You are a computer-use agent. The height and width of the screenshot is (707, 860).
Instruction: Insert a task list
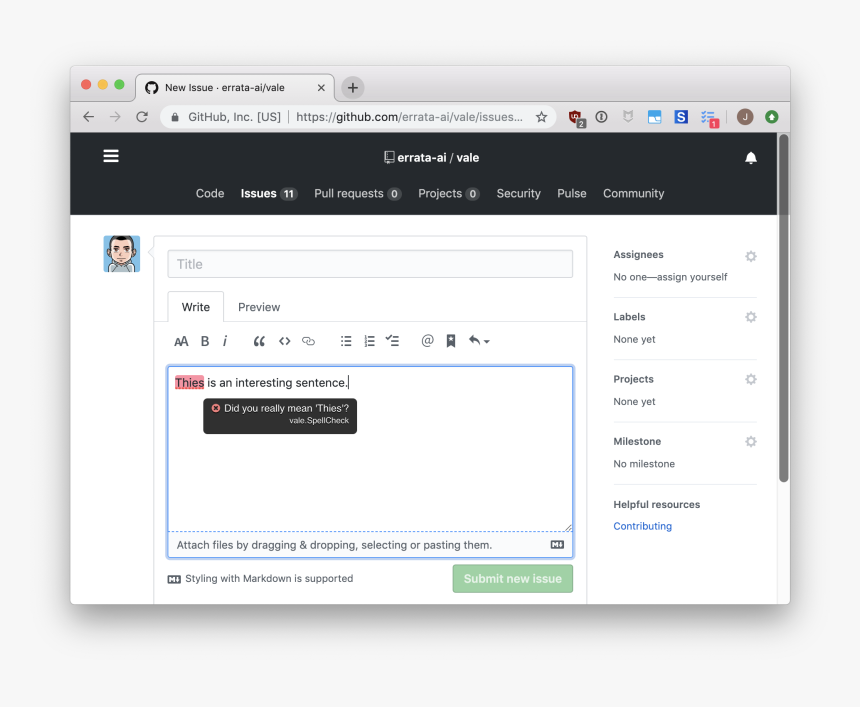coord(392,341)
